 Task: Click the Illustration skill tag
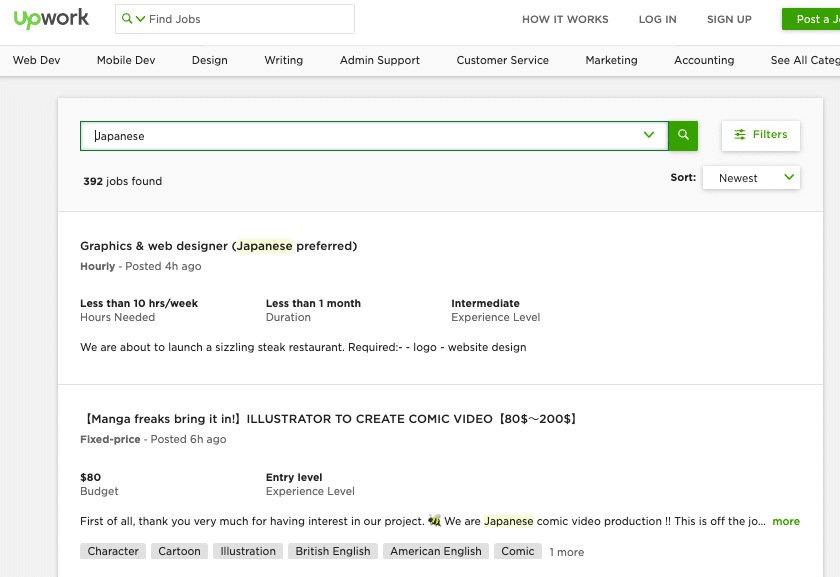click(x=248, y=551)
